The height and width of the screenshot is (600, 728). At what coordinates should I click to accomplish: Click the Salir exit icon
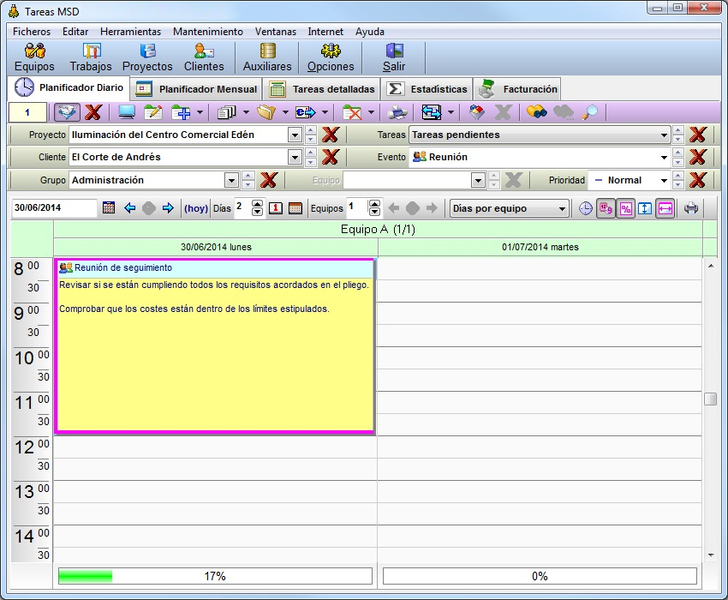click(x=394, y=58)
